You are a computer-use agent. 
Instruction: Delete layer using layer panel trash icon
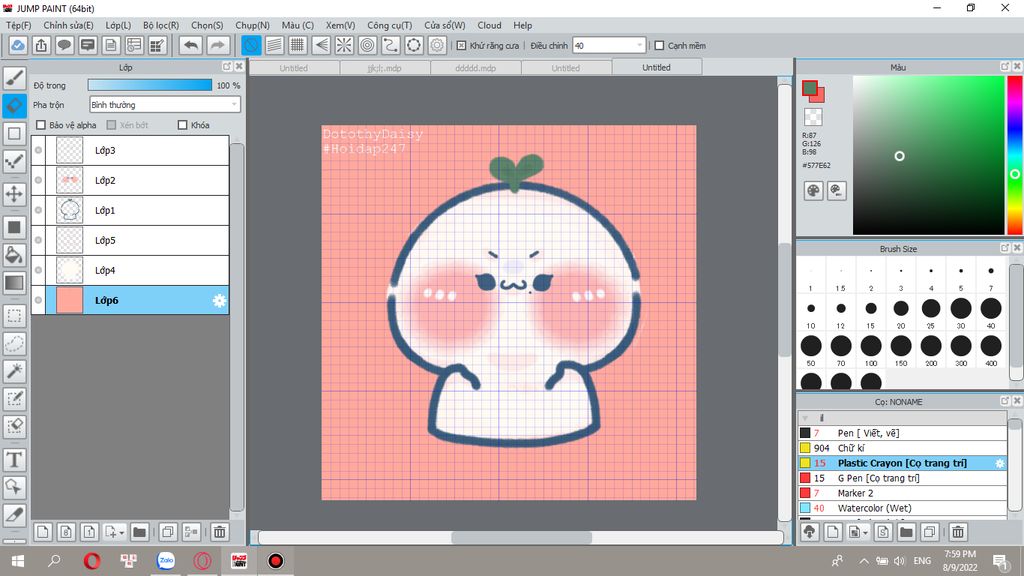[219, 532]
